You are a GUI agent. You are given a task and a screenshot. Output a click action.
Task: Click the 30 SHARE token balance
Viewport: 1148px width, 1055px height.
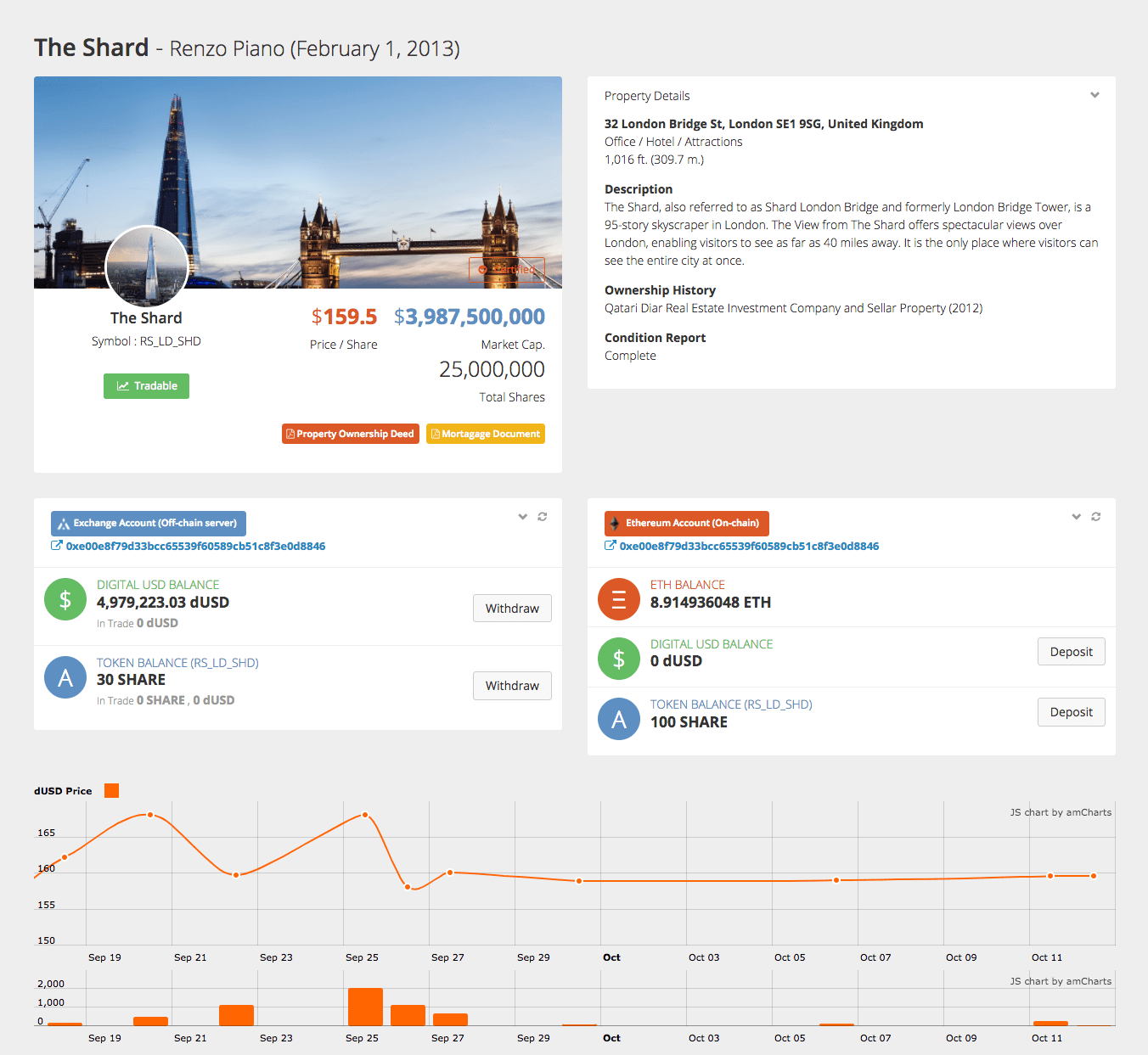131,680
